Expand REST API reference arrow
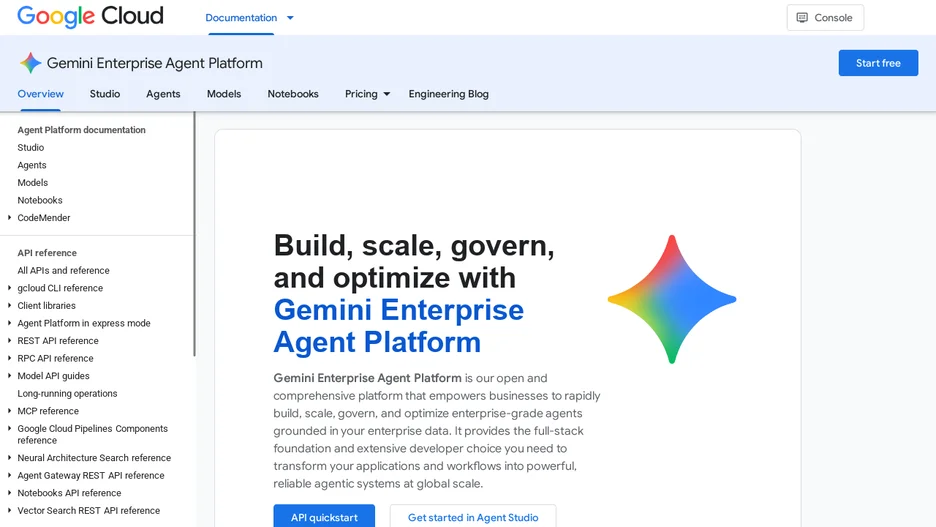The height and width of the screenshot is (527, 936). 10,341
